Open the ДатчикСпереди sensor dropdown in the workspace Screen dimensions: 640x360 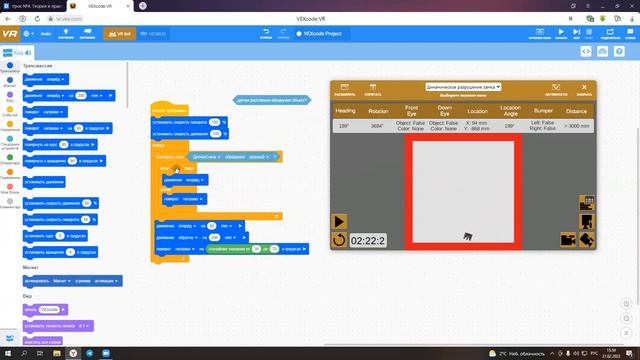(x=206, y=157)
